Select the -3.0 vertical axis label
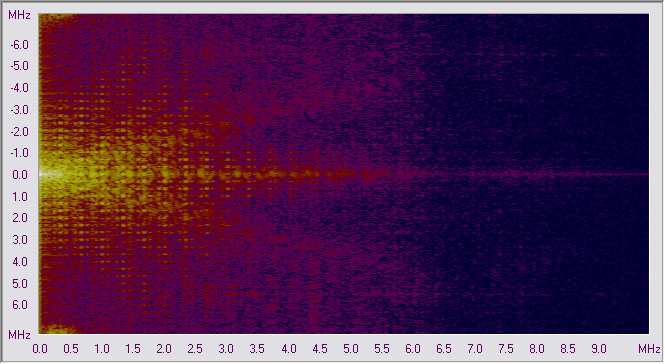The height and width of the screenshot is (364, 665). click(x=20, y=110)
